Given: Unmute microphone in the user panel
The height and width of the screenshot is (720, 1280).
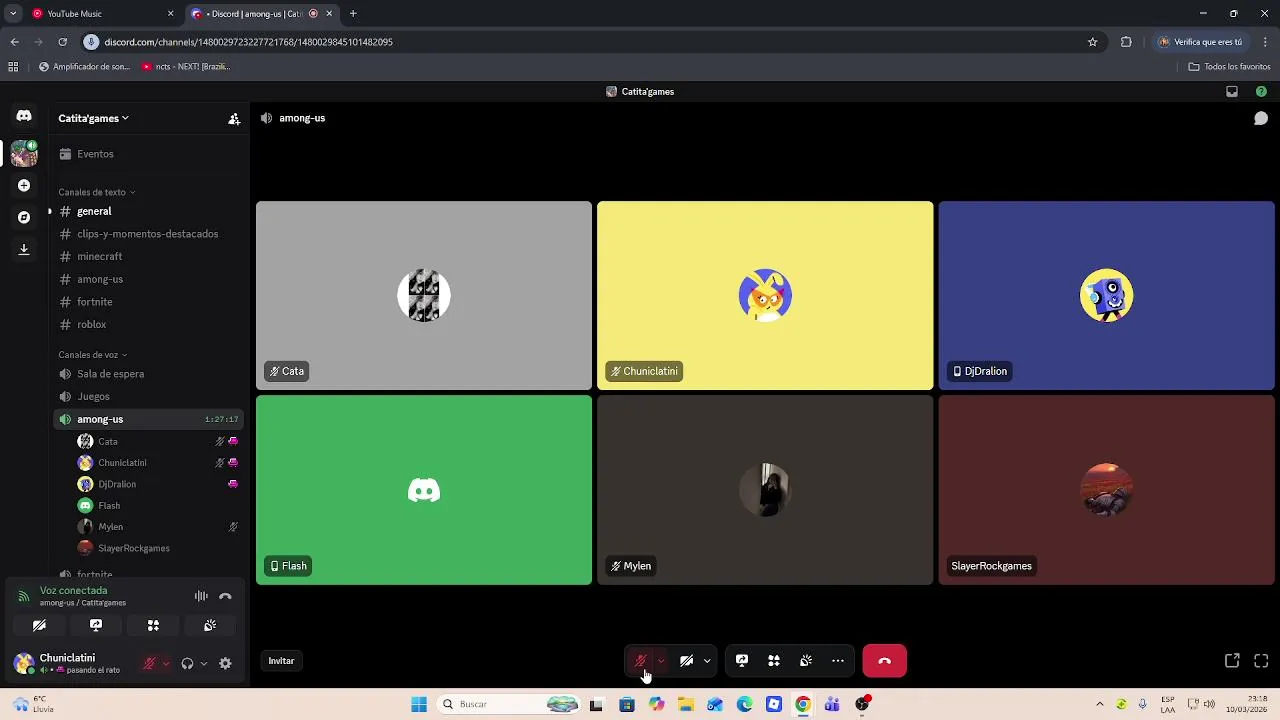Looking at the screenshot, I should [x=149, y=663].
